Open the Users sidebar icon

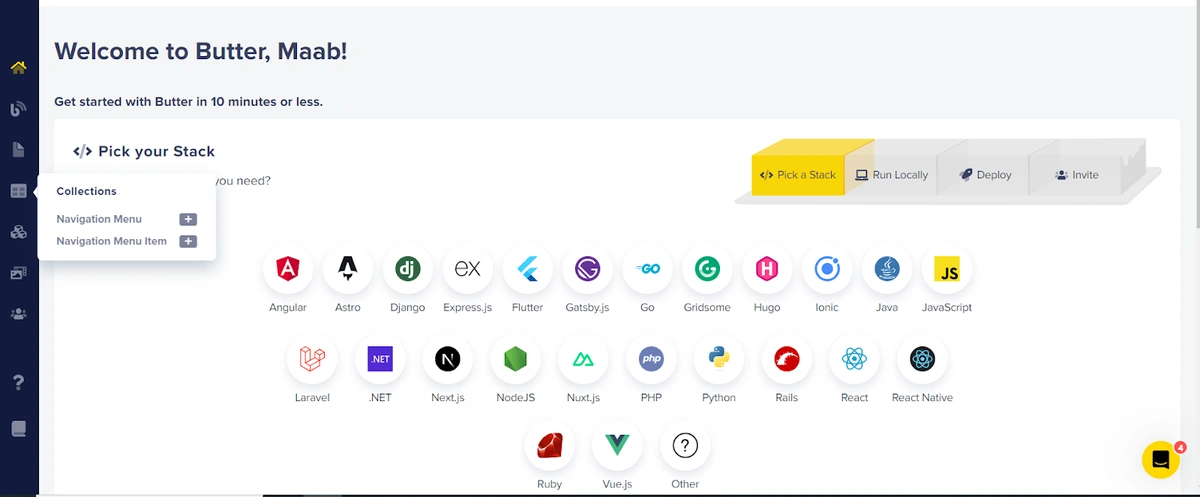point(18,314)
